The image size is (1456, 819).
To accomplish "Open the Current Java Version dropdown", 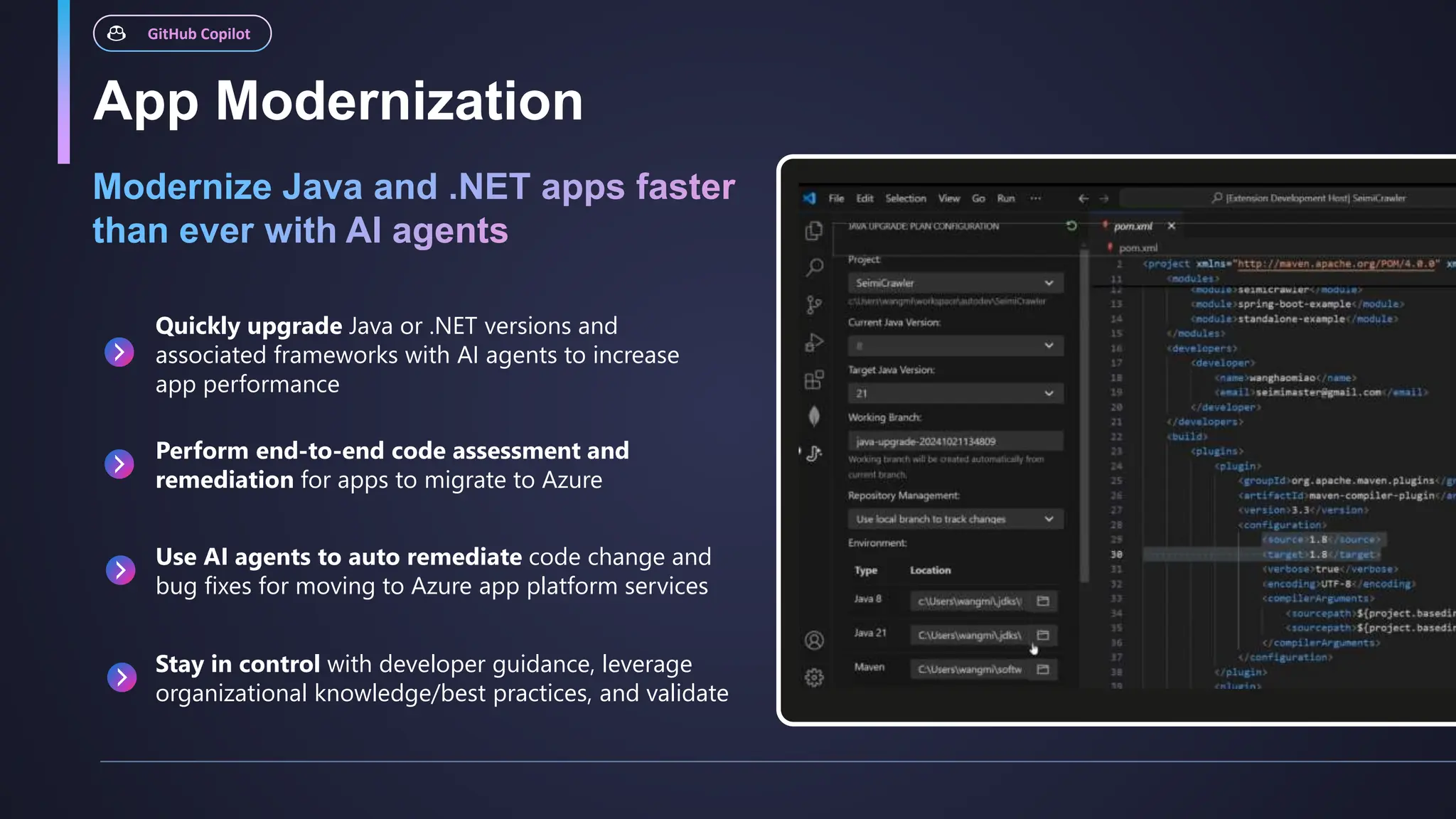I will tap(955, 346).
